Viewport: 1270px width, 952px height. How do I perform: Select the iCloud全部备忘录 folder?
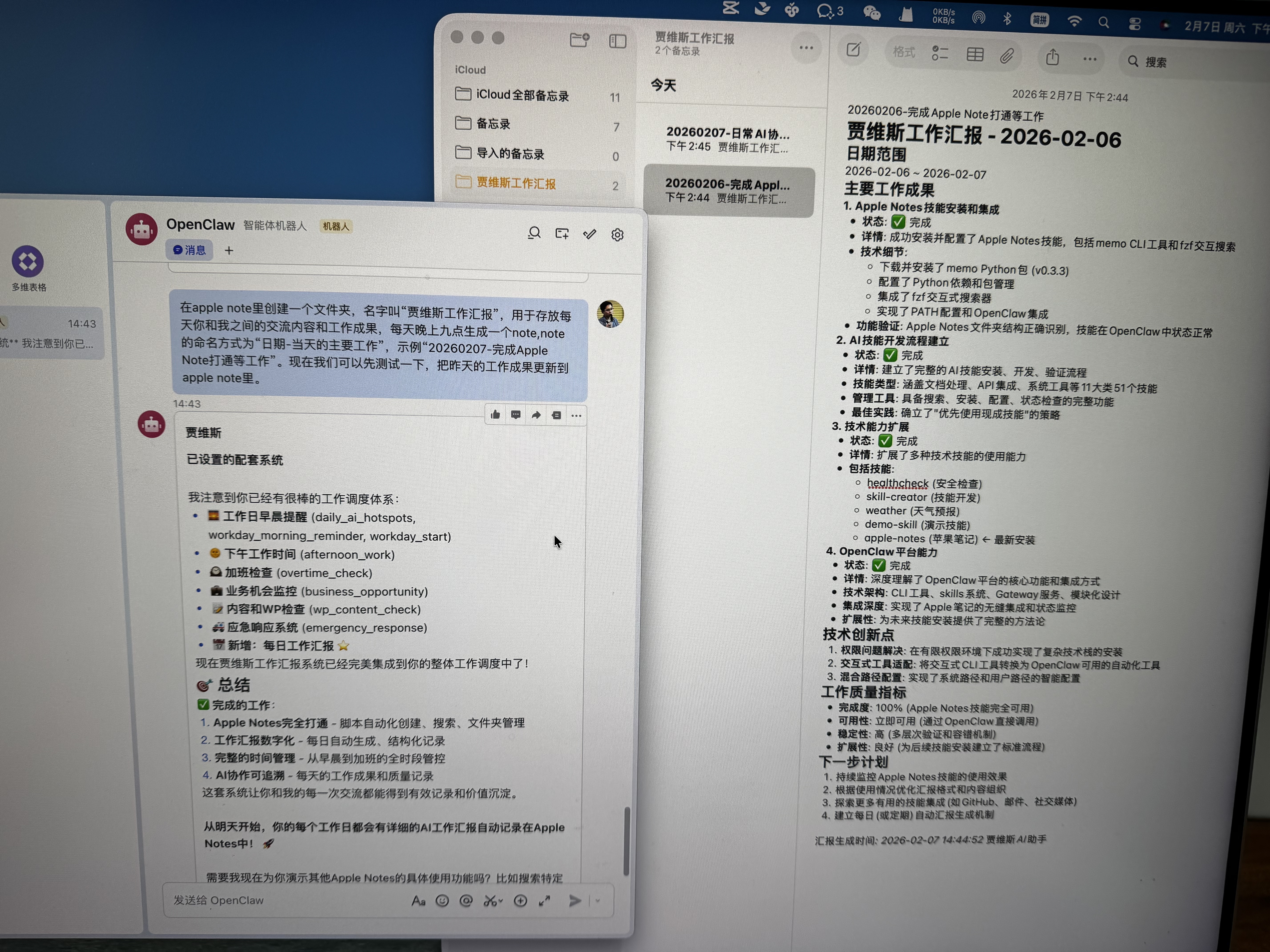(537, 95)
